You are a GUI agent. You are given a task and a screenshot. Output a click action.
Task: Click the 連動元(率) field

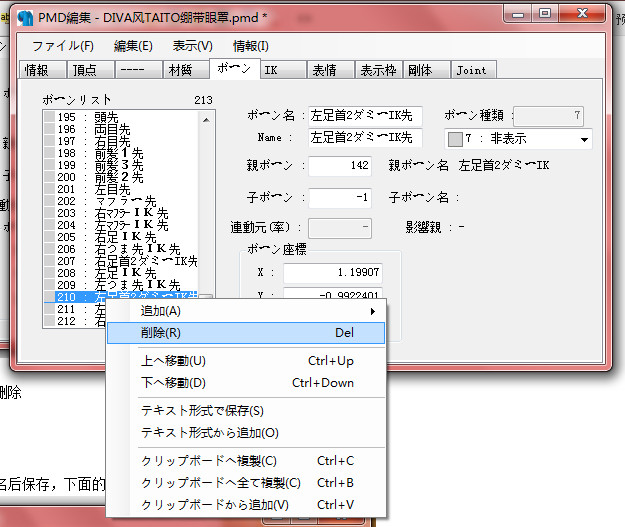(x=340, y=228)
